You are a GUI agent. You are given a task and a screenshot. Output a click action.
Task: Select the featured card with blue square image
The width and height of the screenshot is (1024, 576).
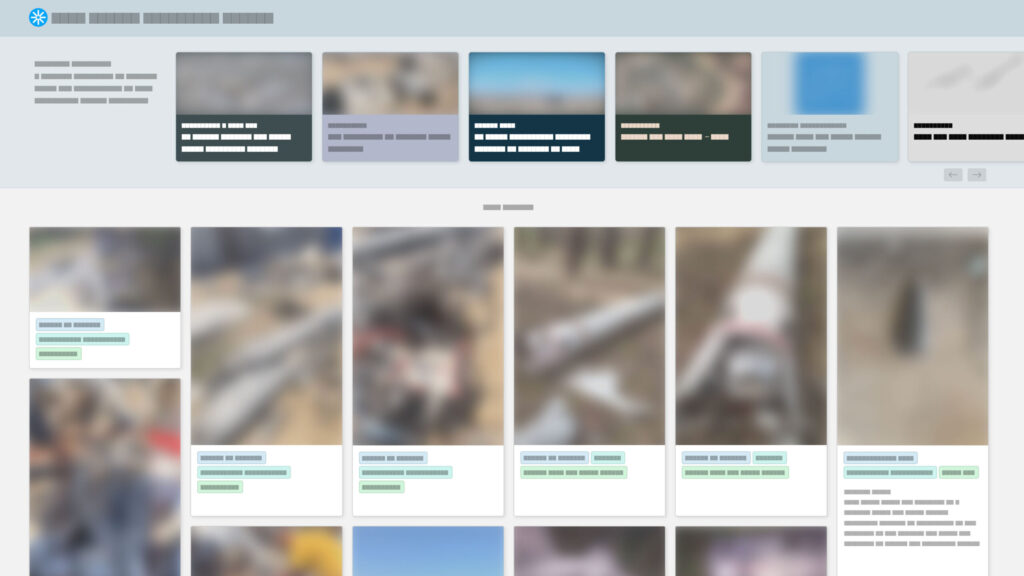[x=830, y=106]
